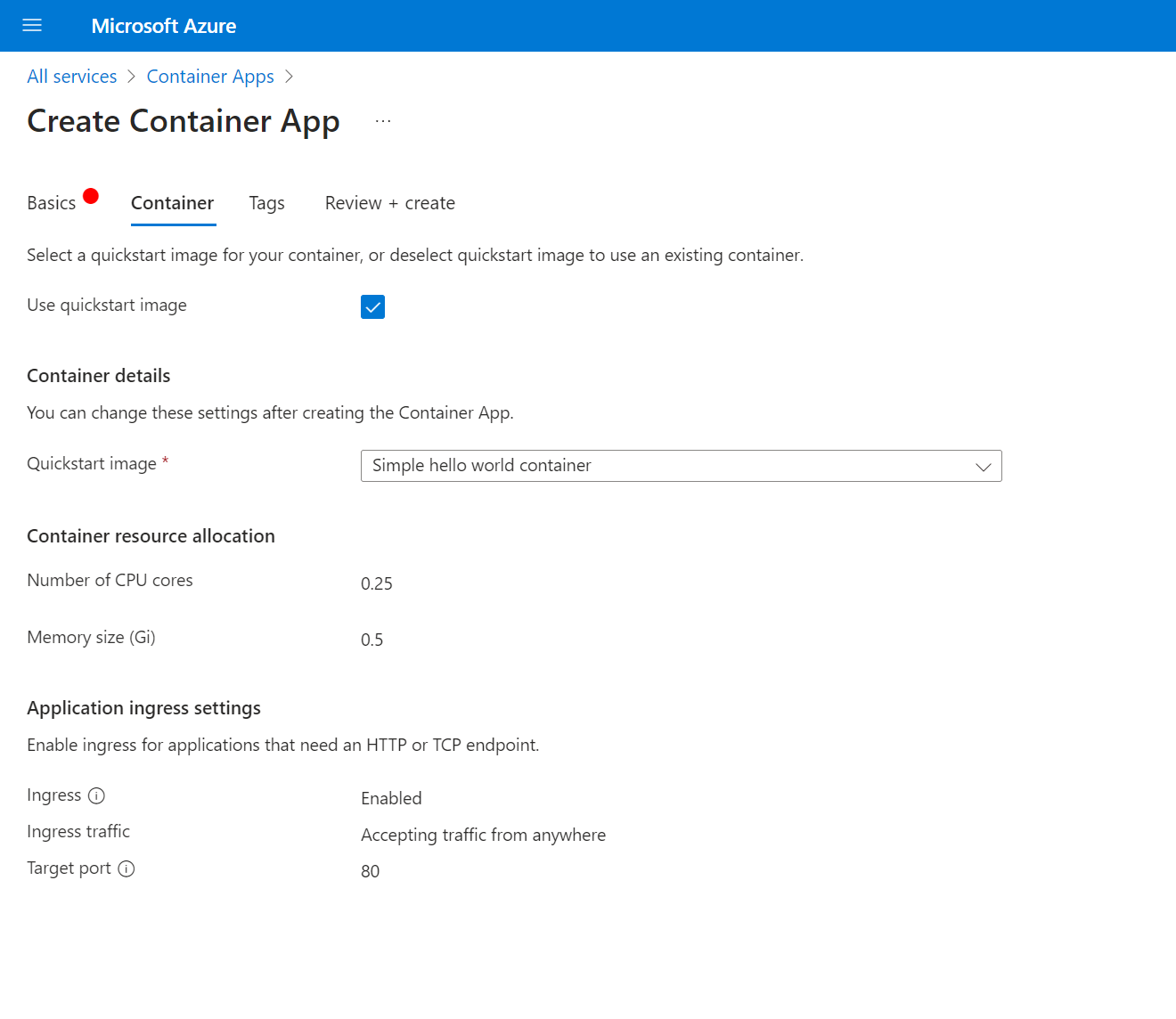This screenshot has width=1176, height=1019.
Task: Switch to the Basics tab
Action: (52, 203)
